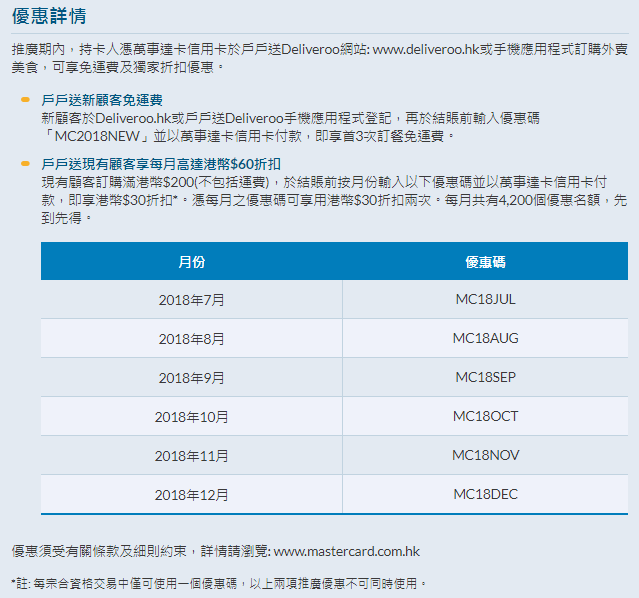The width and height of the screenshot is (639, 598).
Task: Select the 戶戶送新顧客免運費 heading
Action: [102, 100]
